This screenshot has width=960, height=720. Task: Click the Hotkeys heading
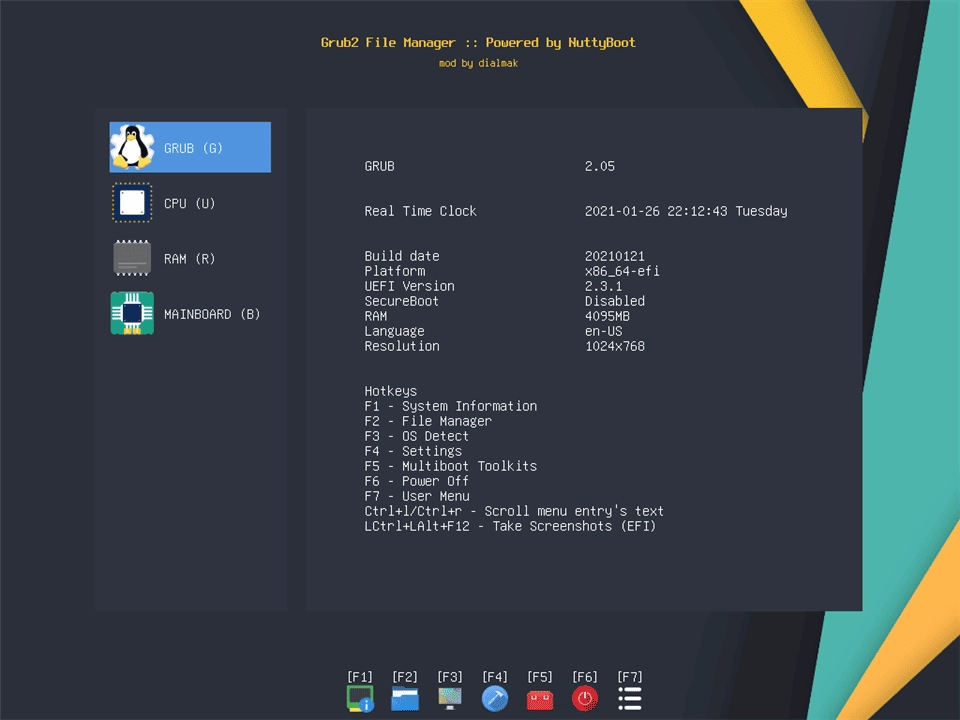click(x=391, y=391)
